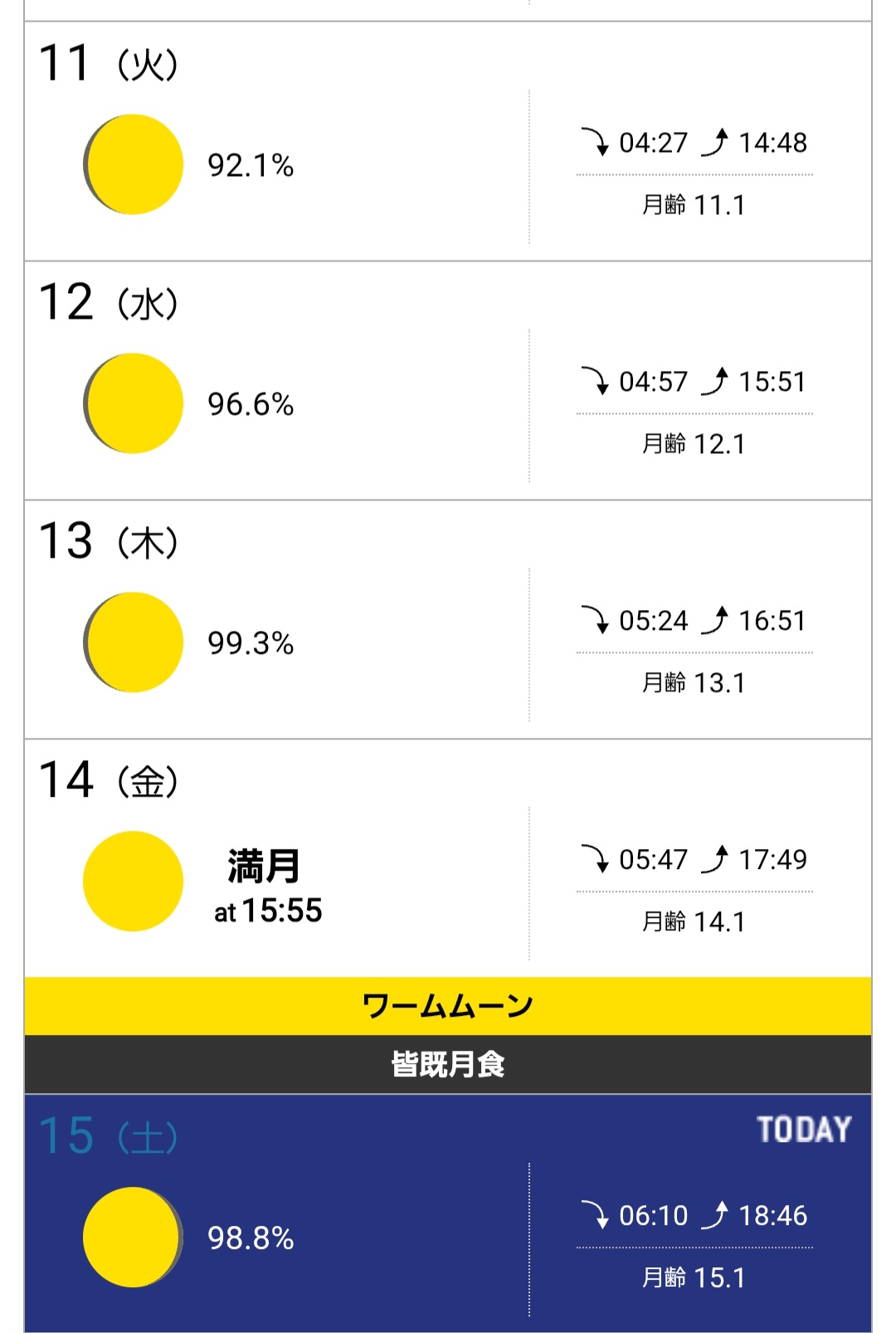
Task: Click the moon phase icon for the 13th
Action: [x=133, y=642]
